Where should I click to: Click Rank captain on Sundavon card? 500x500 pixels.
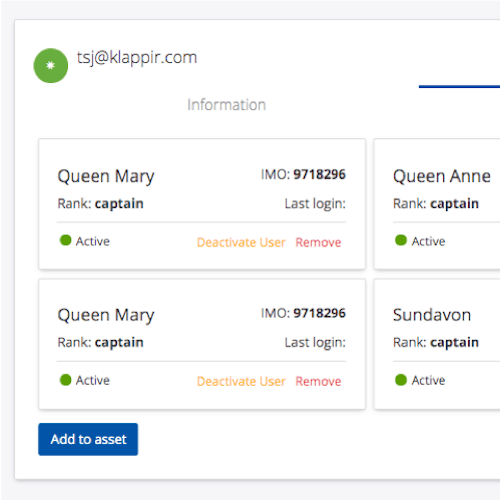click(x=436, y=343)
